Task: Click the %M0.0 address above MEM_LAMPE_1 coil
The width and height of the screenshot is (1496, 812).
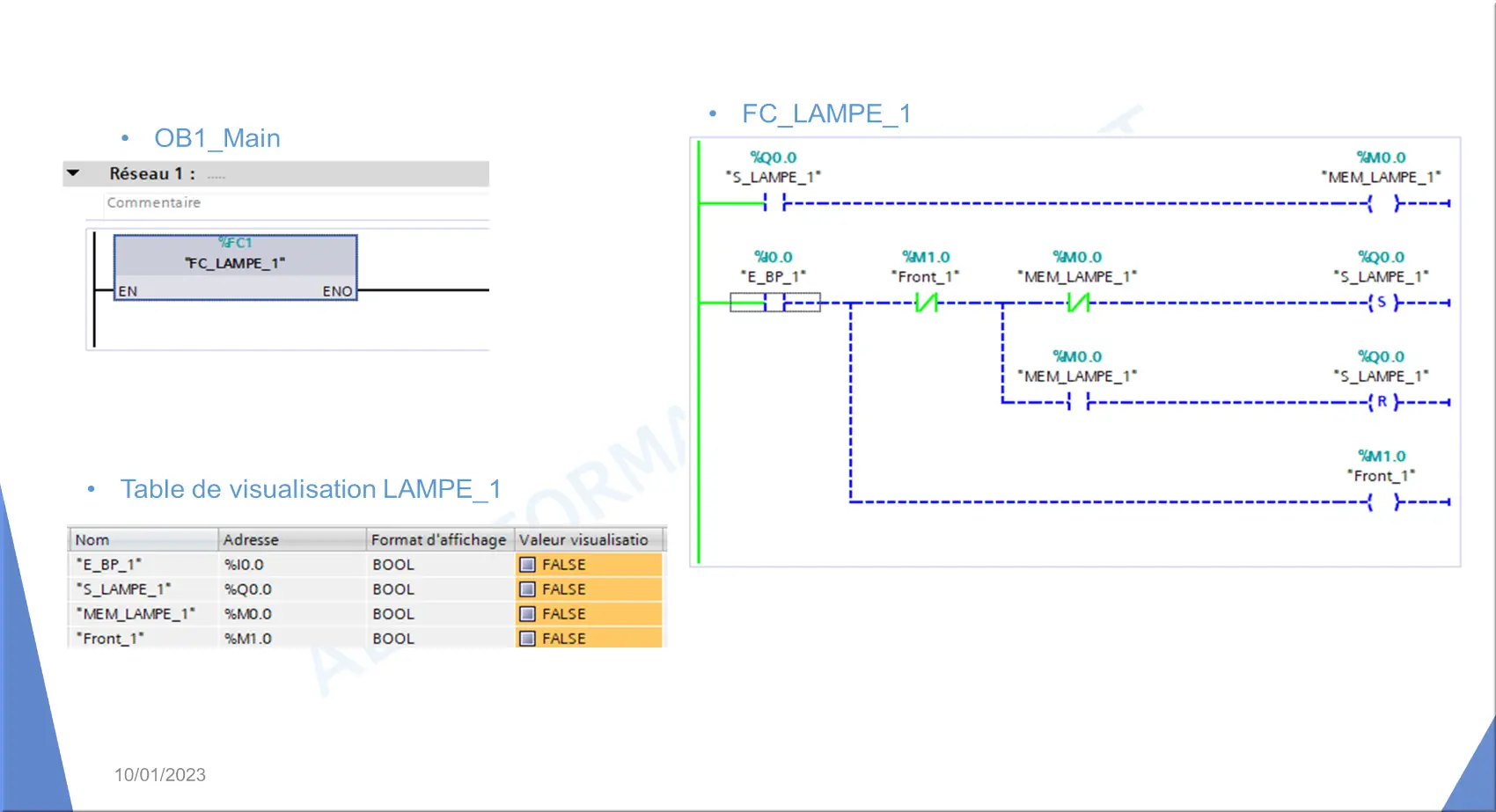Action: 1381,157
